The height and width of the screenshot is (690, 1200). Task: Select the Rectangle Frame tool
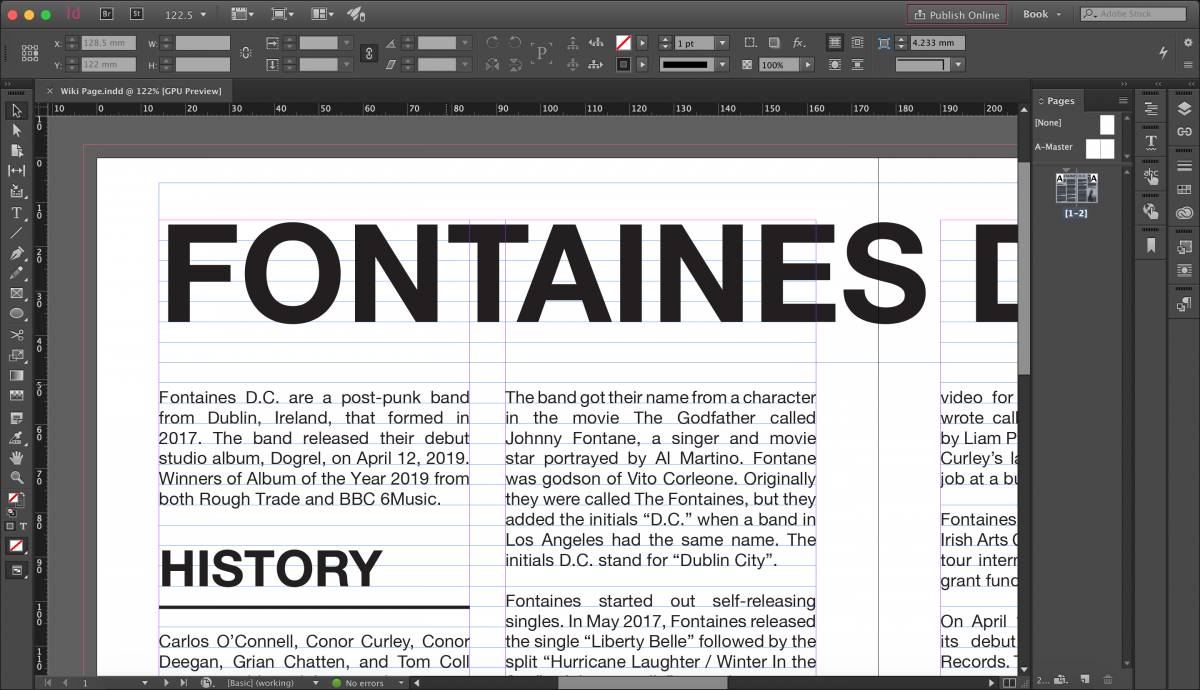pos(17,293)
